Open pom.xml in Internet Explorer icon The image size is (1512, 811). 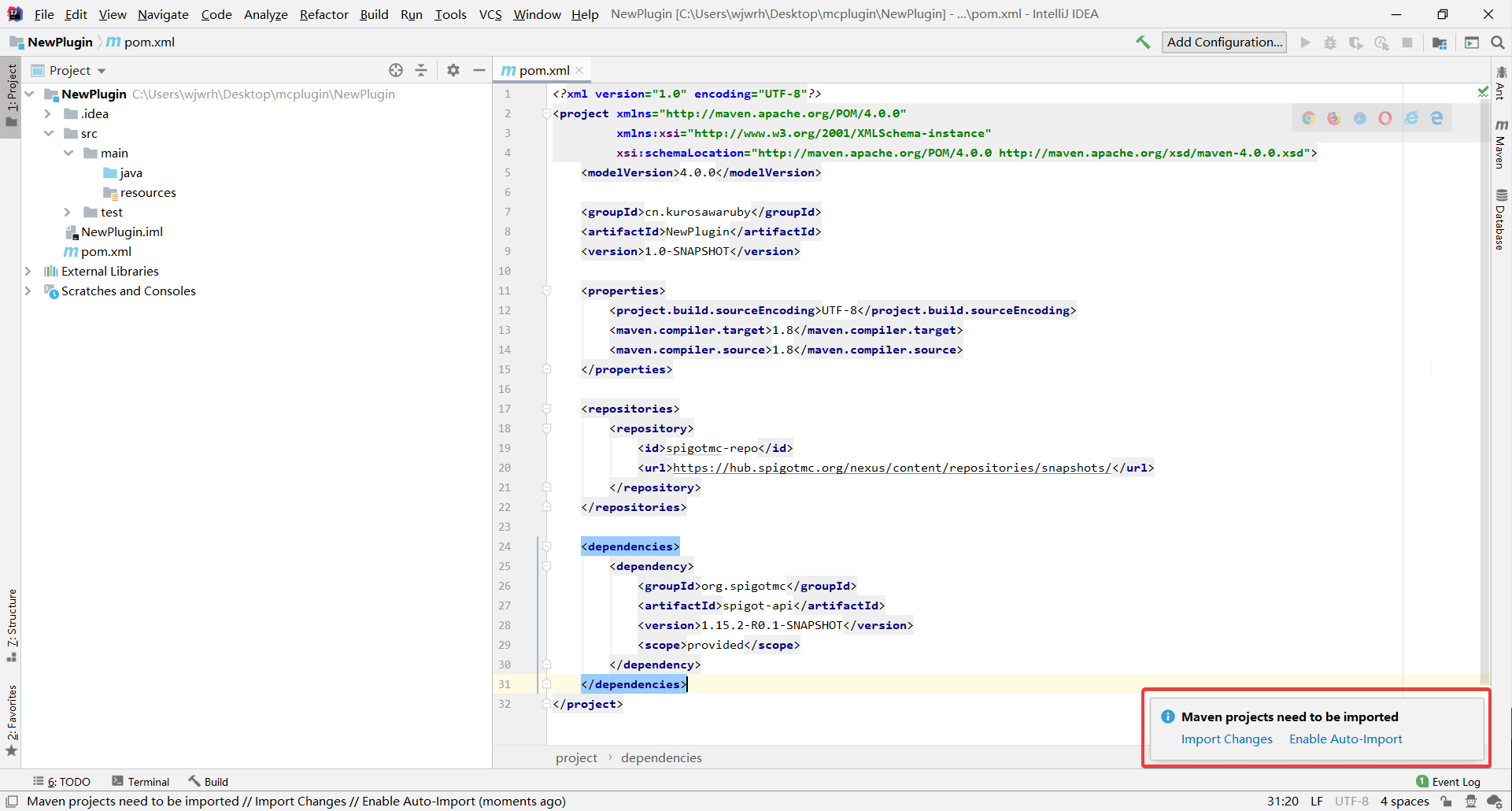coord(1411,118)
